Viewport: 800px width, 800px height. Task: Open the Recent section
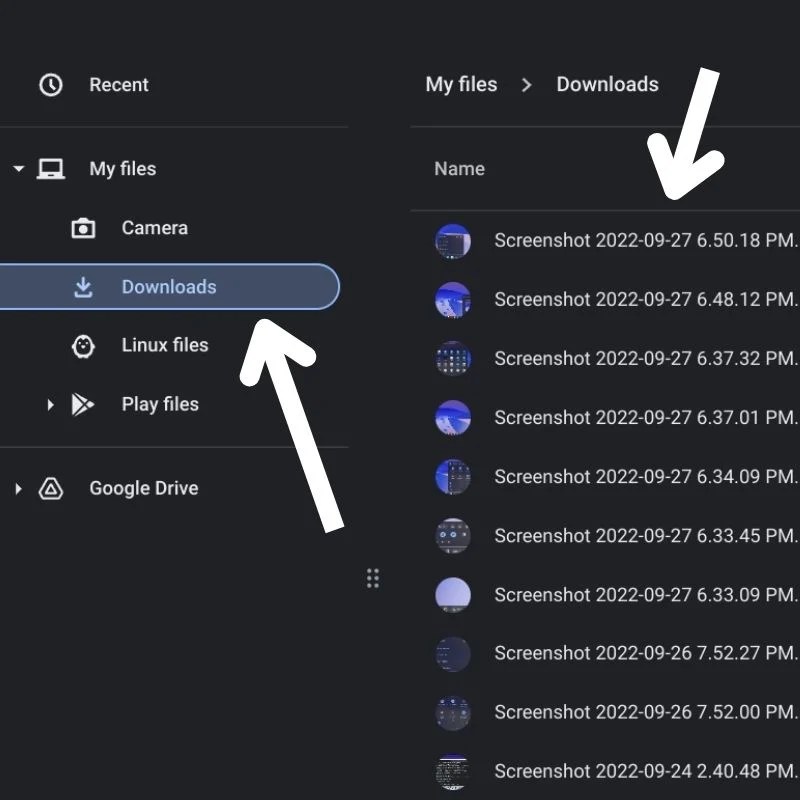pyautogui.click(x=119, y=85)
